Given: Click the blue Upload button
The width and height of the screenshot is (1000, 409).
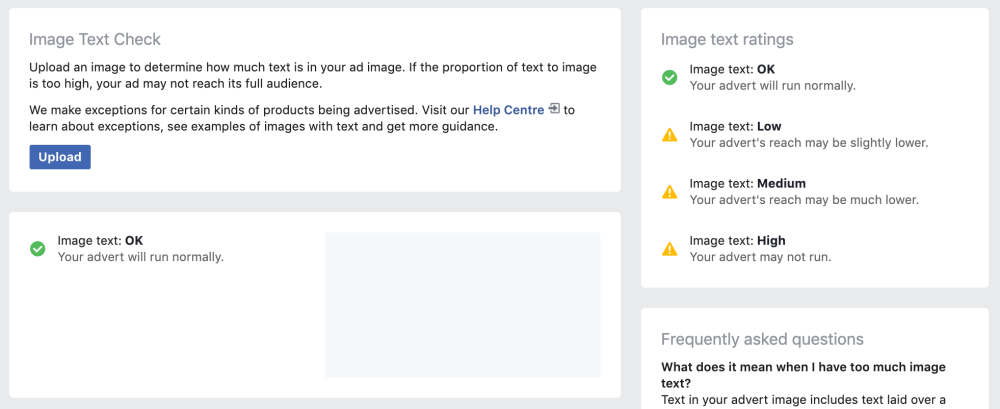Looking at the screenshot, I should pos(60,157).
